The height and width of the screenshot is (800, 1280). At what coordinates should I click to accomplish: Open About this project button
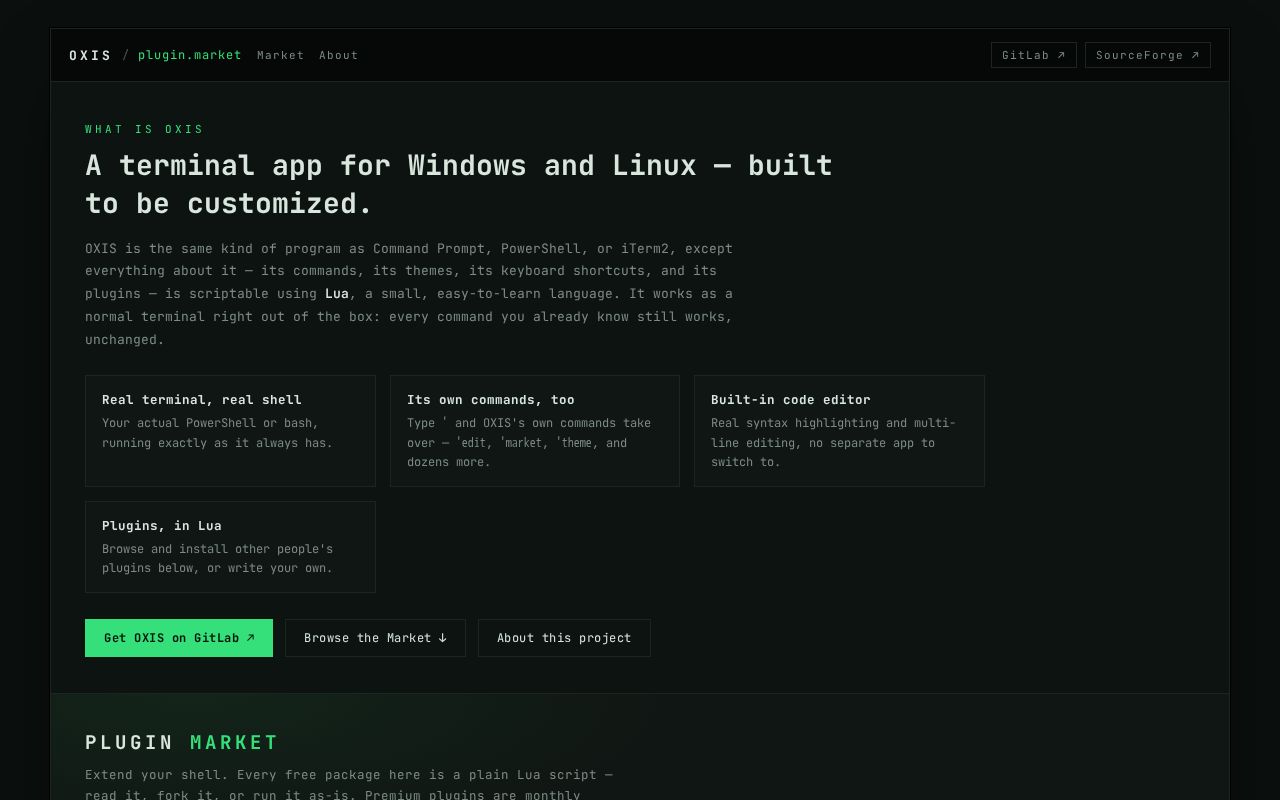564,638
